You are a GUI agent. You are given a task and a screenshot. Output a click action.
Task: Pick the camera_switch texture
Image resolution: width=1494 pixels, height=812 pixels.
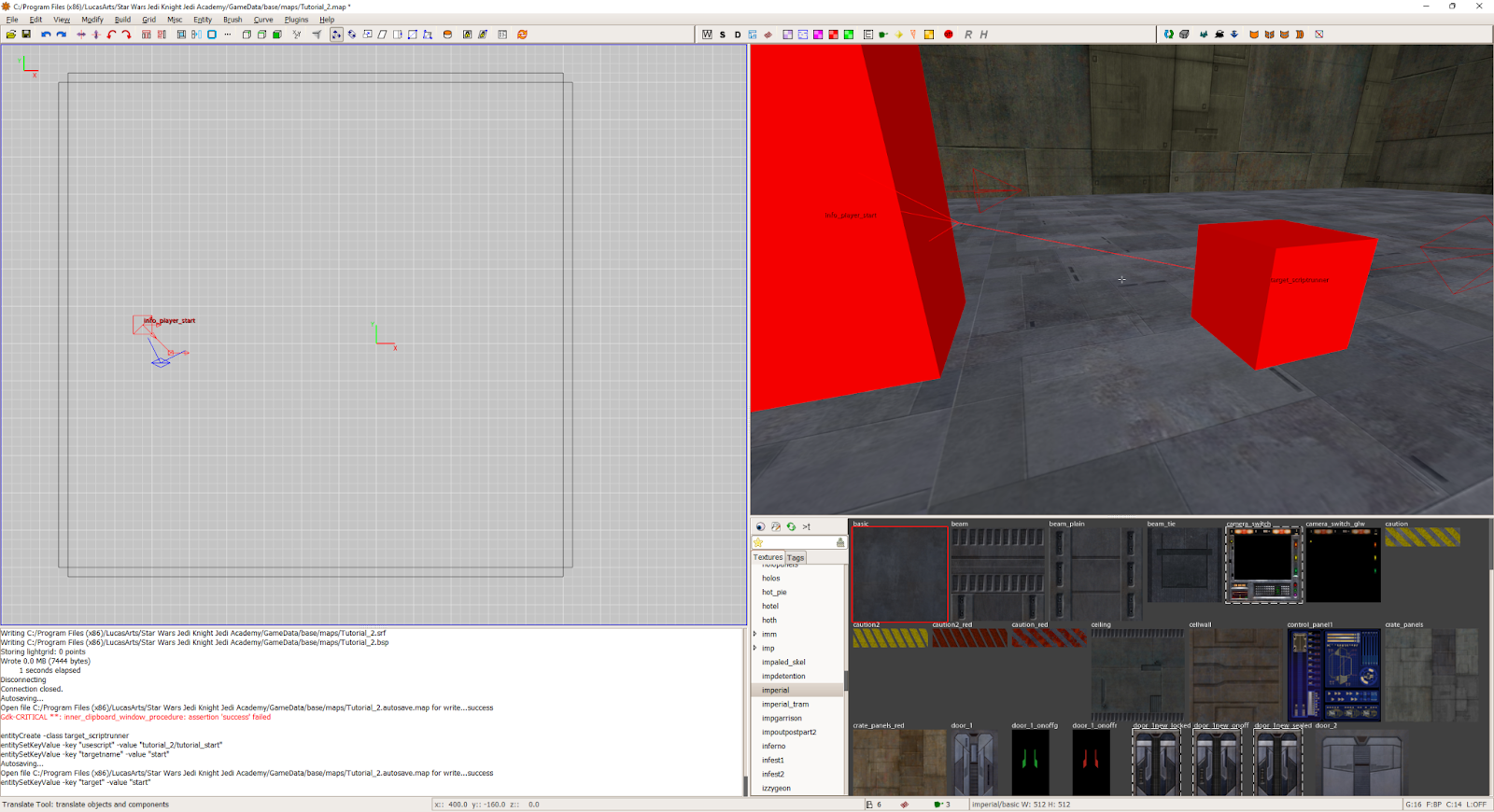(x=1263, y=565)
